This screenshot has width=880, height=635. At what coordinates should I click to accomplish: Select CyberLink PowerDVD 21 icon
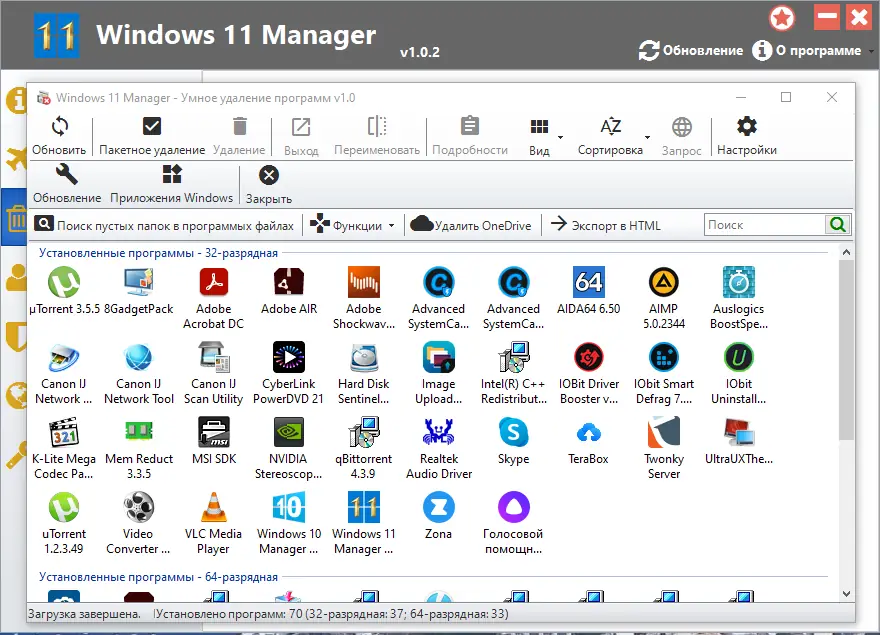(x=289, y=357)
